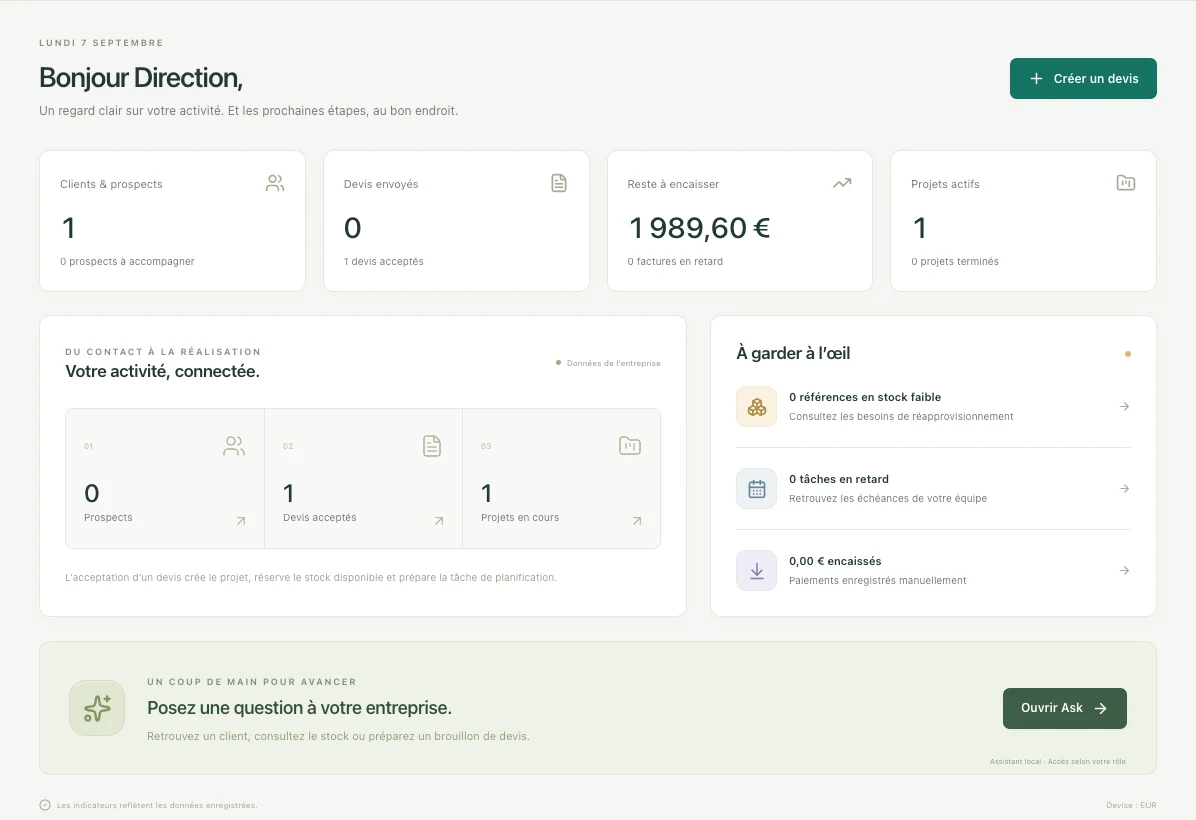
Task: Open 0 références en stock faible
Action: point(933,407)
